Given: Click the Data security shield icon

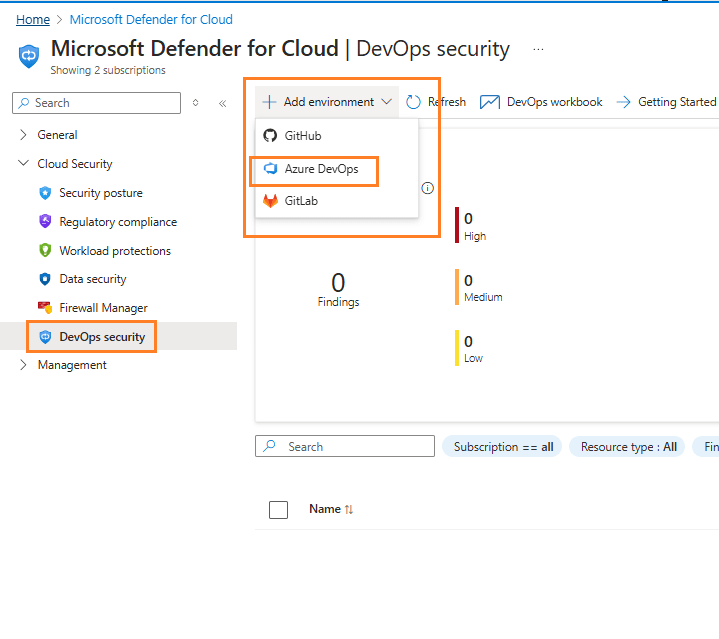Looking at the screenshot, I should pos(44,279).
